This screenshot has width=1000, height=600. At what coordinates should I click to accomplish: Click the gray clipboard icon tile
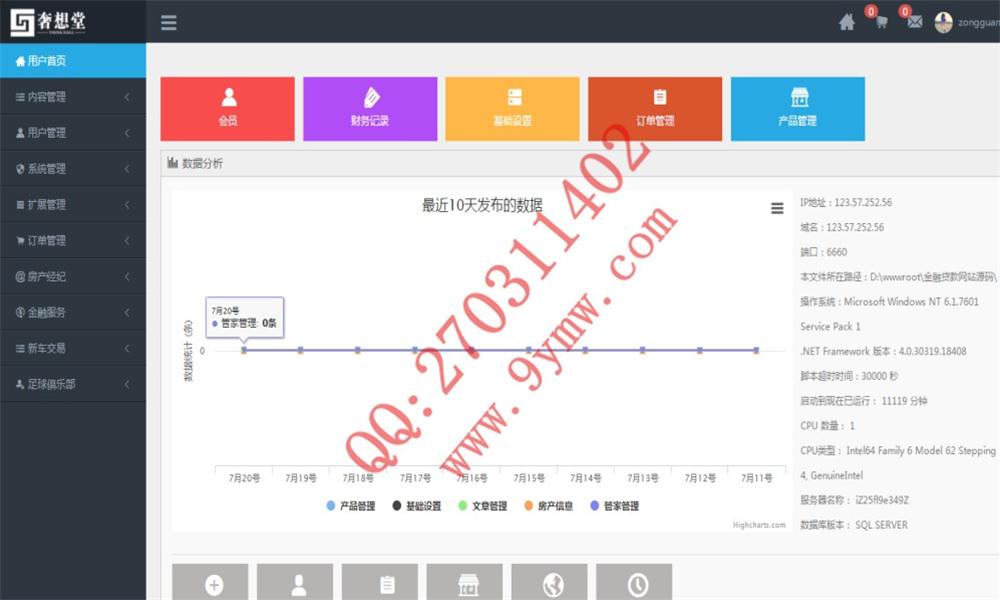tap(380, 582)
